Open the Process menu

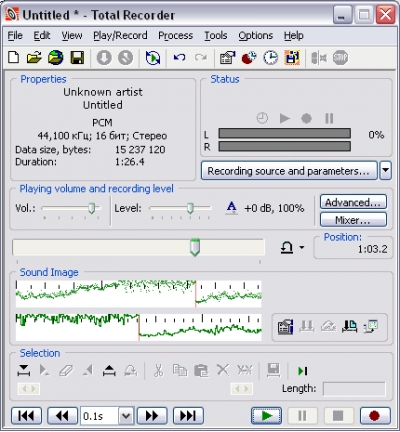pos(175,35)
